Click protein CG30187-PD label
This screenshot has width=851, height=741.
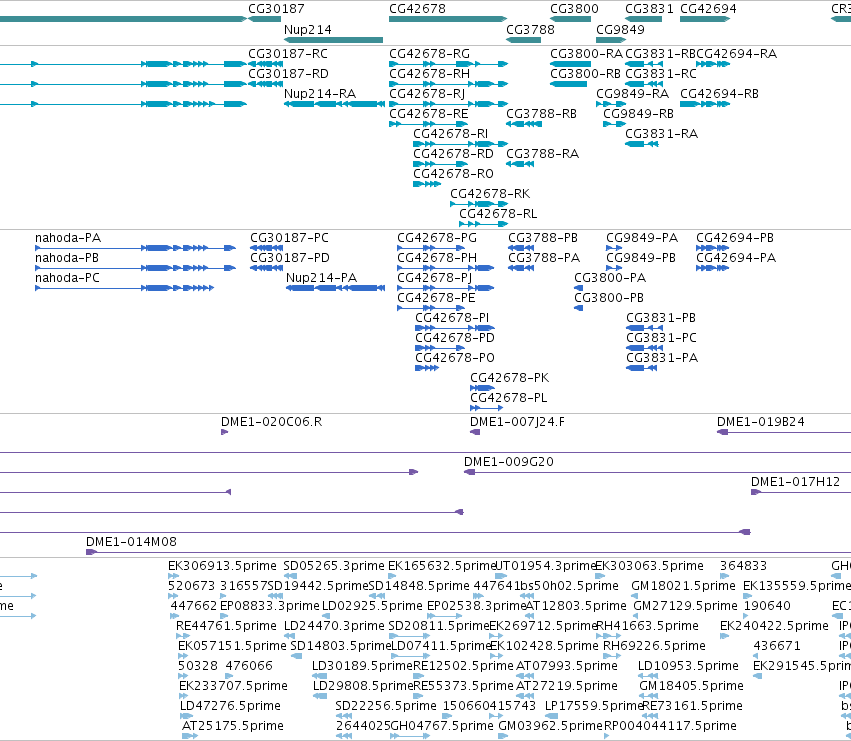pyautogui.click(x=290, y=258)
